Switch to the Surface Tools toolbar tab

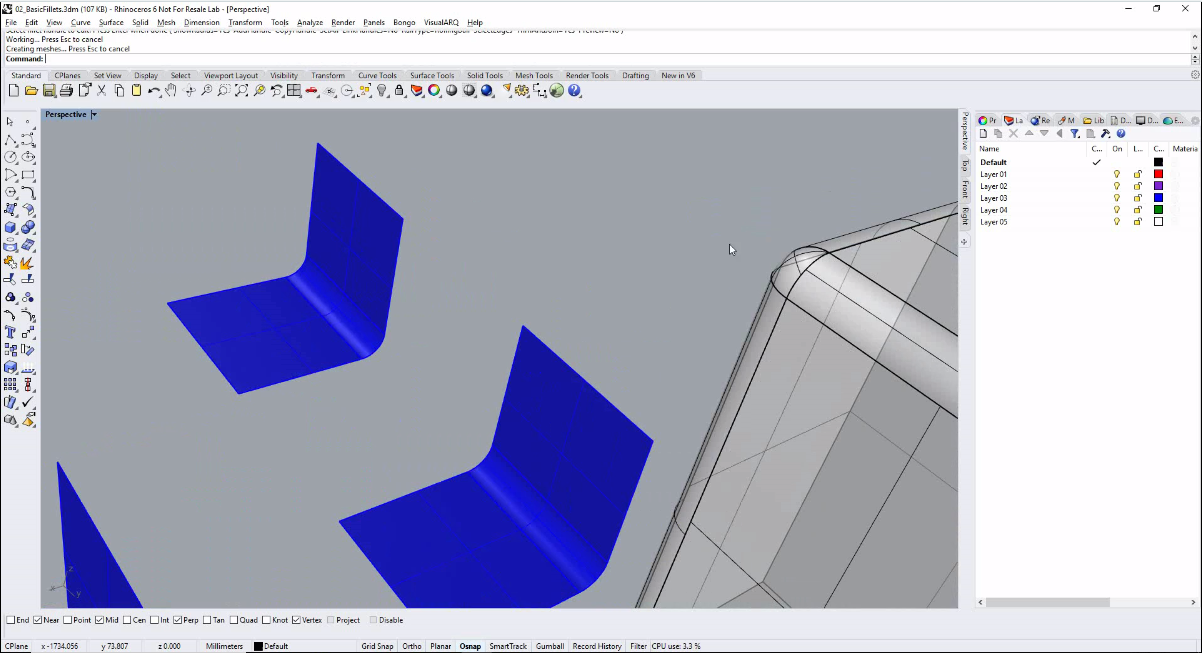(432, 75)
